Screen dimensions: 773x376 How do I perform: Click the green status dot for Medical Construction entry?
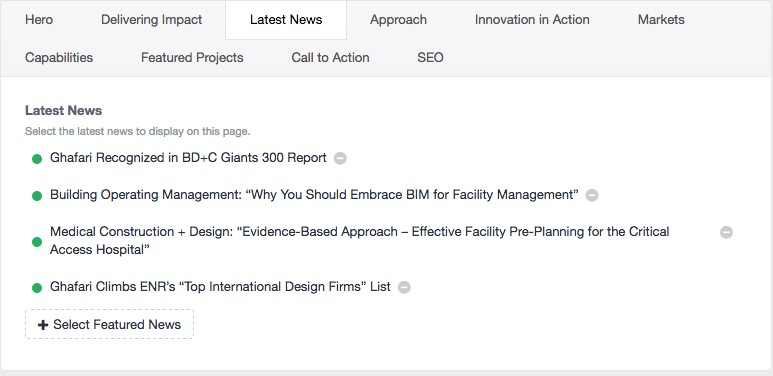click(x=37, y=241)
